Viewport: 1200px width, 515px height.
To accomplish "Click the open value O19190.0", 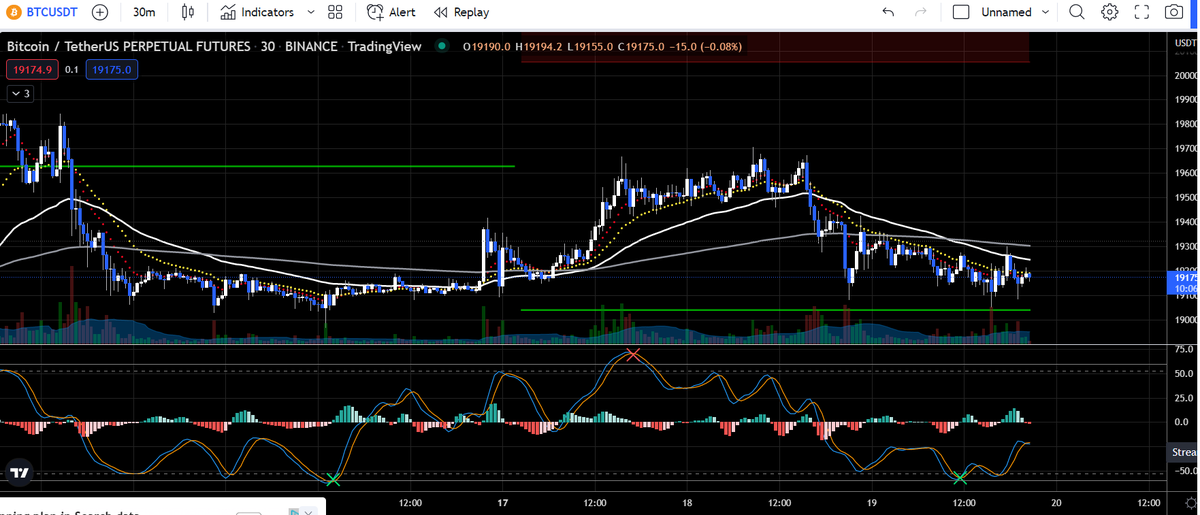I will tap(486, 45).
